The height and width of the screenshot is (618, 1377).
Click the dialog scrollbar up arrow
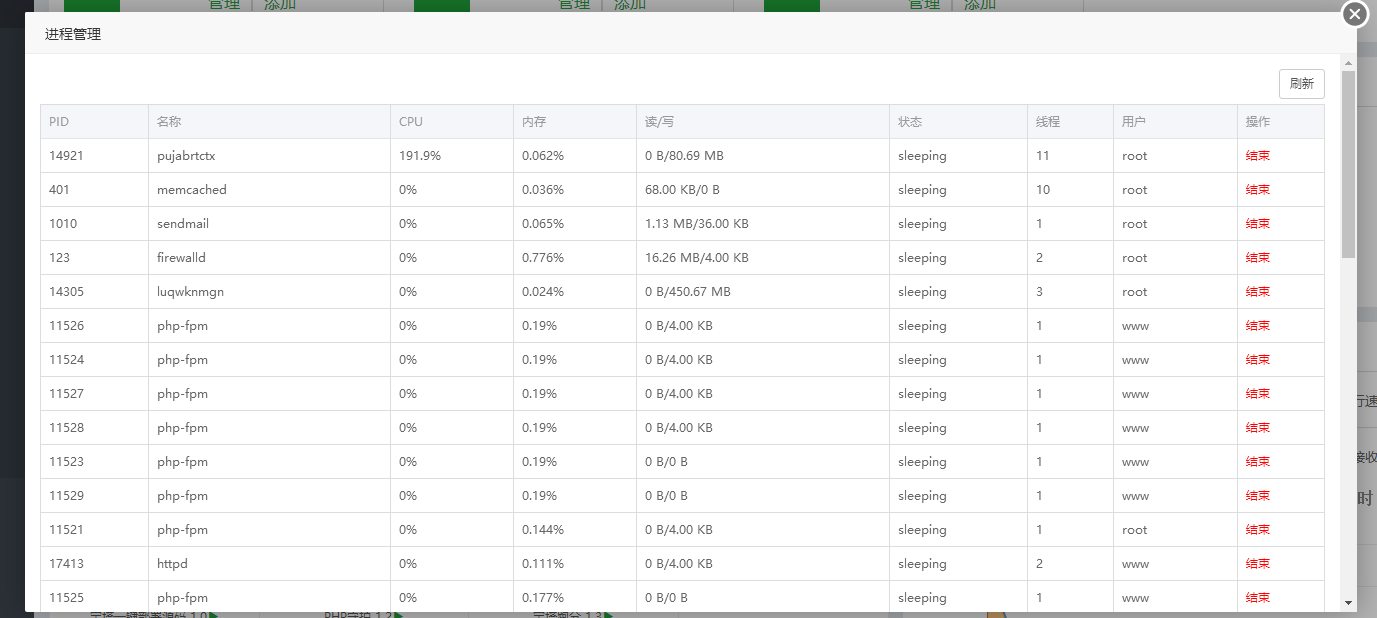1349,62
